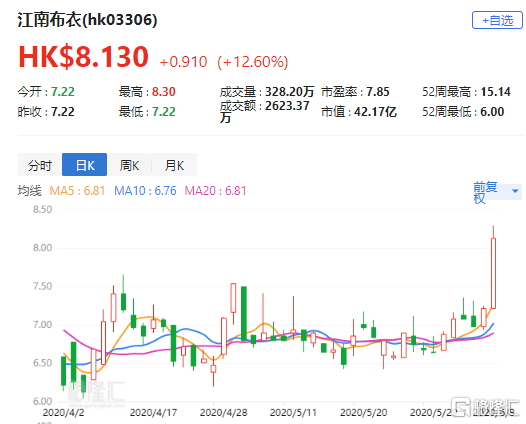Click the 成交量 value 328.20万
This screenshot has width=526, height=424.
290,92
